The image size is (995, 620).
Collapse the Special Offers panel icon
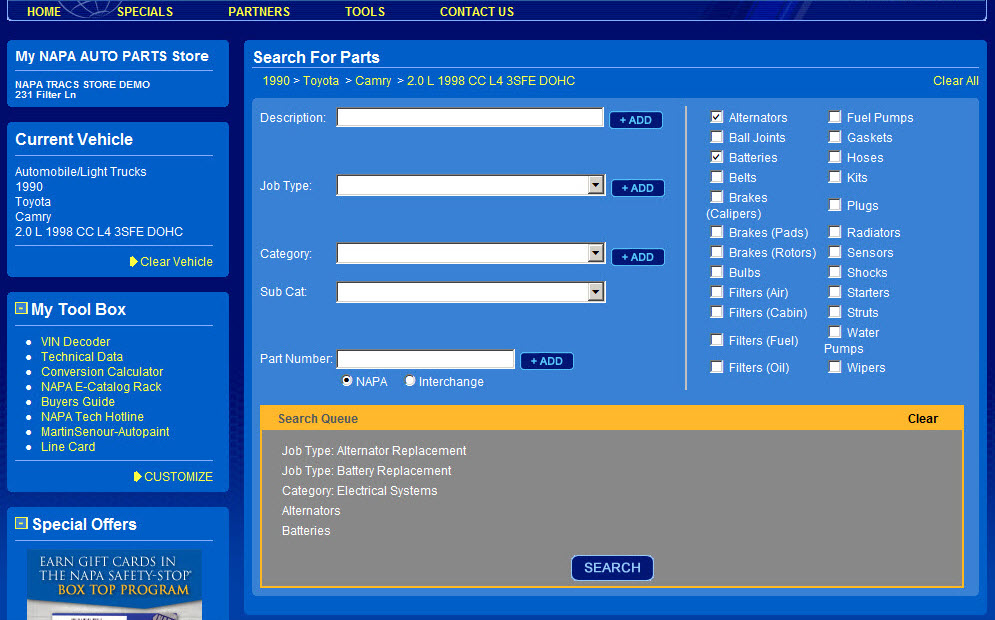(x=21, y=523)
